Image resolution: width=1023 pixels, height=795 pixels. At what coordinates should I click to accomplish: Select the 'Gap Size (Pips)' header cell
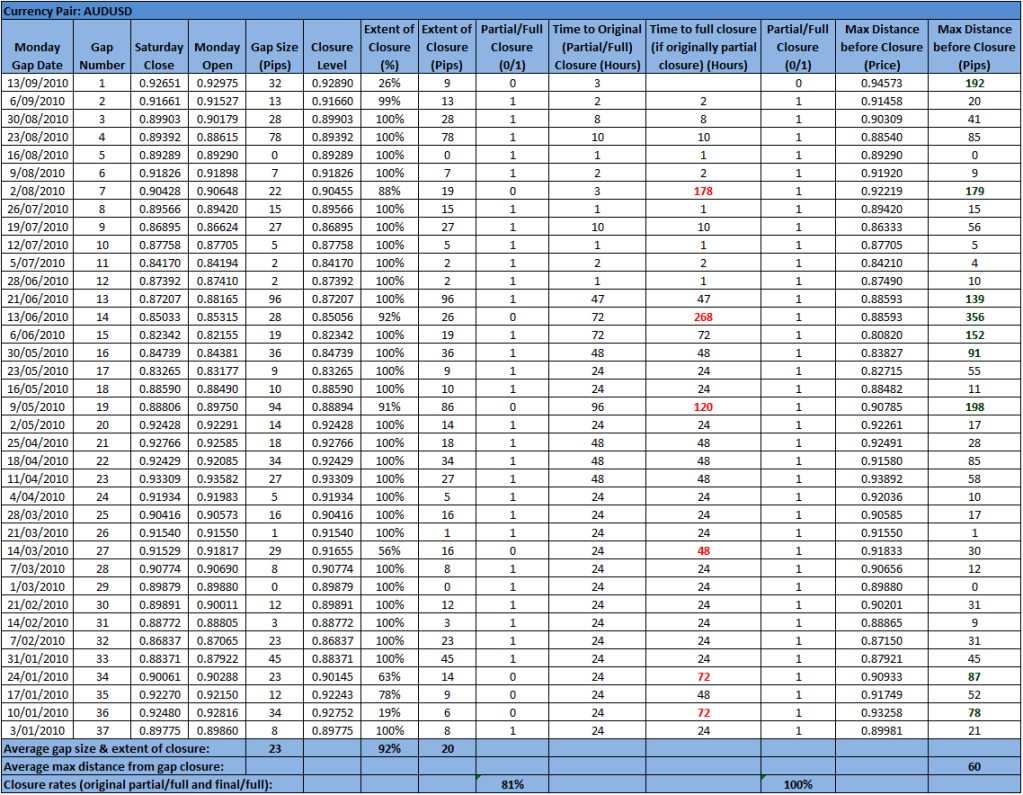[x=275, y=47]
